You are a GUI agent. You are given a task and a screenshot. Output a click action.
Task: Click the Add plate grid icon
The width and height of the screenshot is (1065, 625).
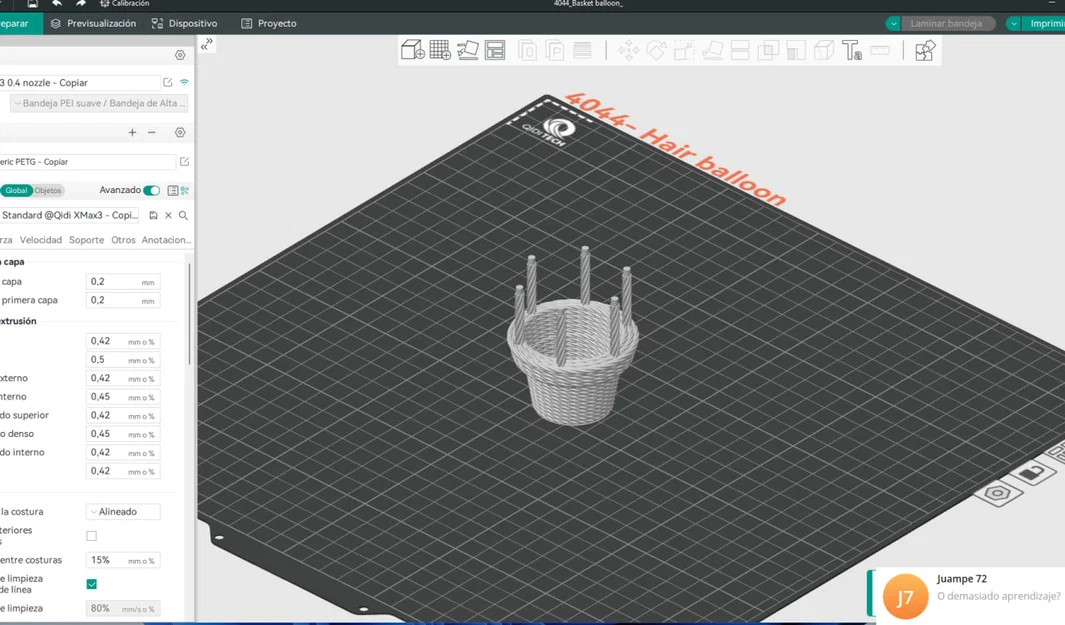tap(440, 50)
